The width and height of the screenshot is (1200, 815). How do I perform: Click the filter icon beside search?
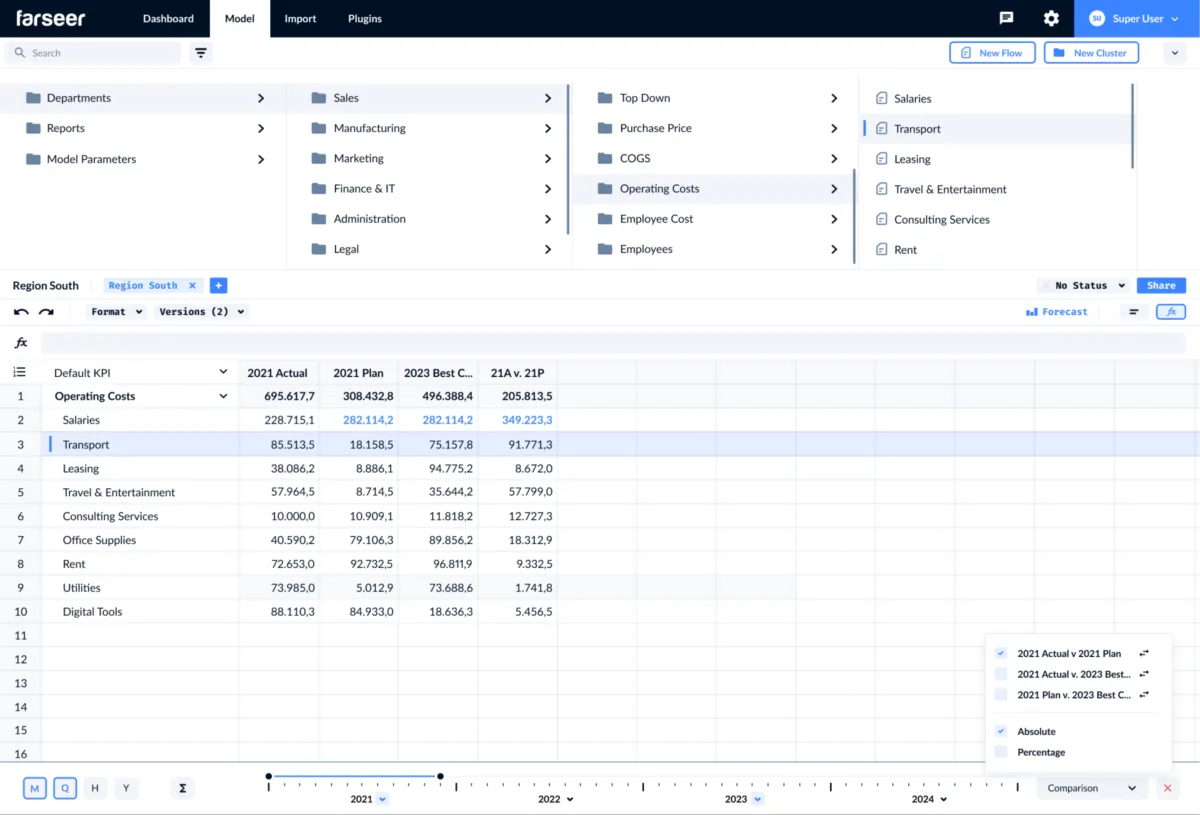[x=201, y=53]
